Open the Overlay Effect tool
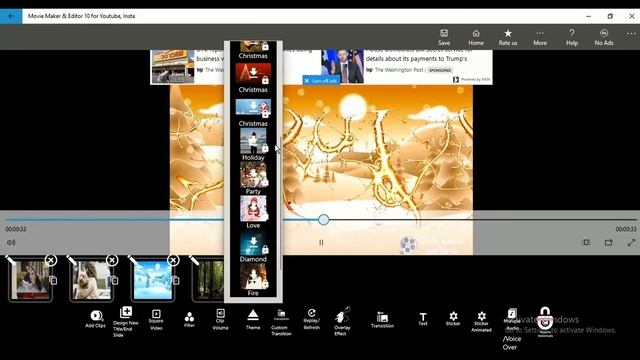Screen dimensions: 640x360 342,322
